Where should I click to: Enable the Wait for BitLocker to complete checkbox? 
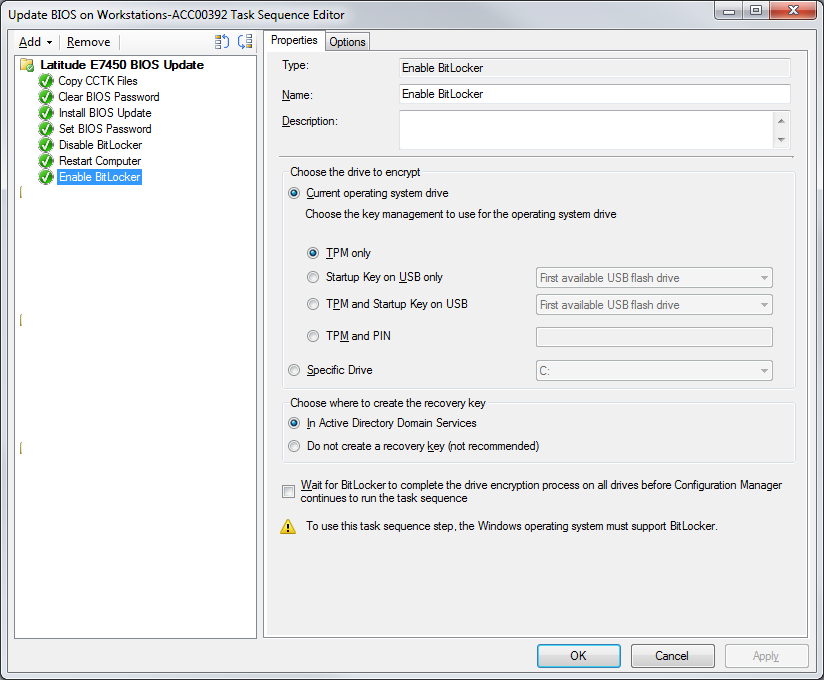(x=288, y=491)
